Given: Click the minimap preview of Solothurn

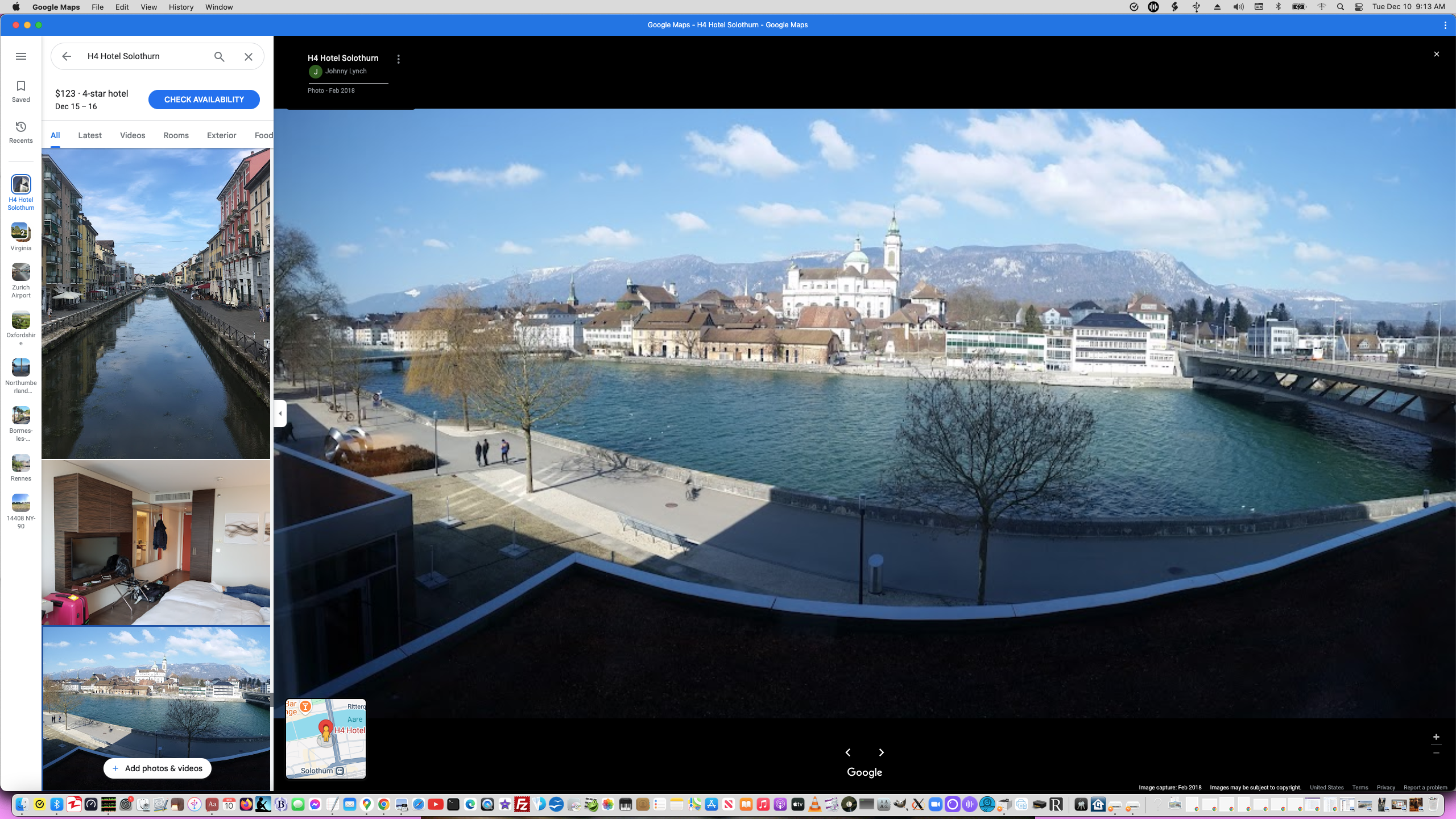Looking at the screenshot, I should 326,738.
